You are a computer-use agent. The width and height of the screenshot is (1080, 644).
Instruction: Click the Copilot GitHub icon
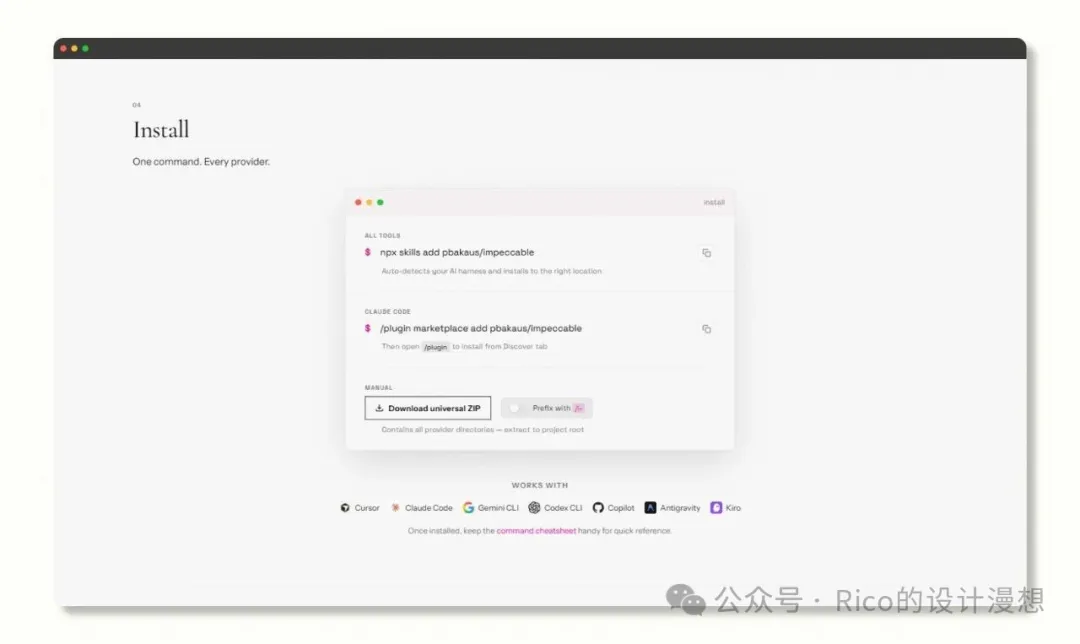(x=598, y=508)
